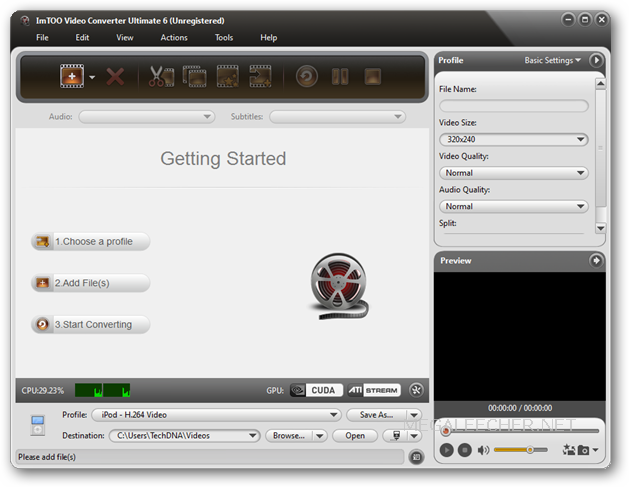629x487 pixels.
Task: Mute the preview speaker icon
Action: 483,450
